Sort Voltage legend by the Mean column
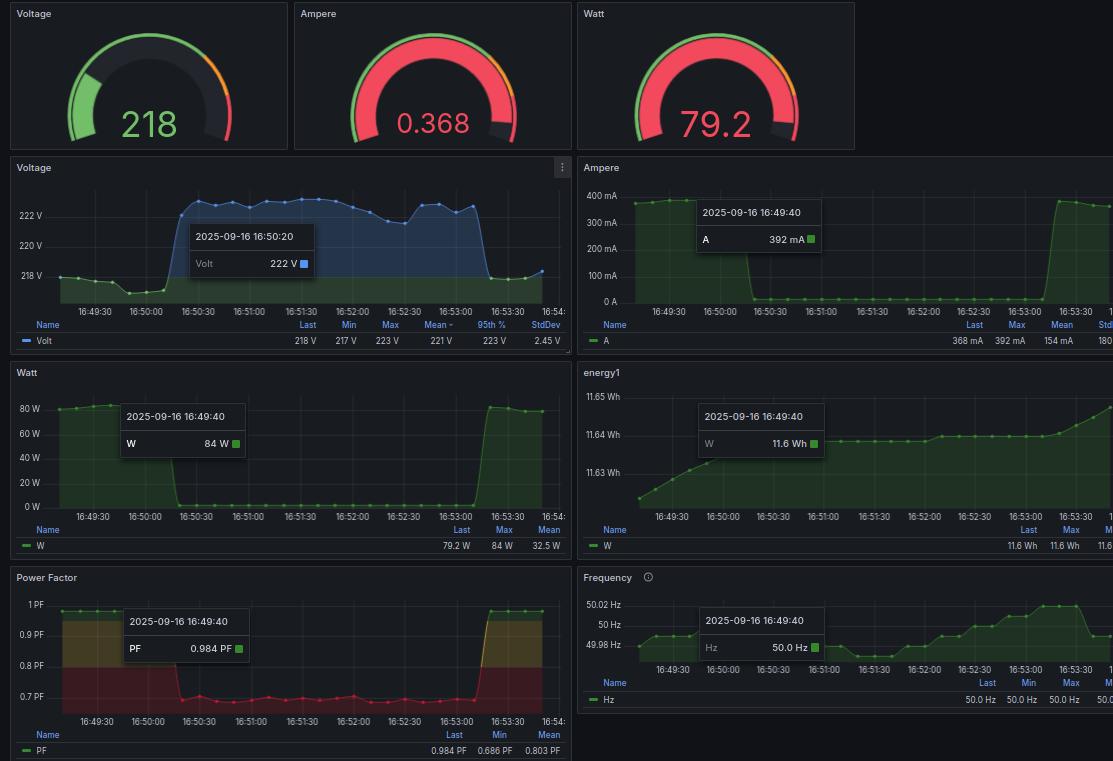This screenshot has width=1113, height=761. (437, 324)
